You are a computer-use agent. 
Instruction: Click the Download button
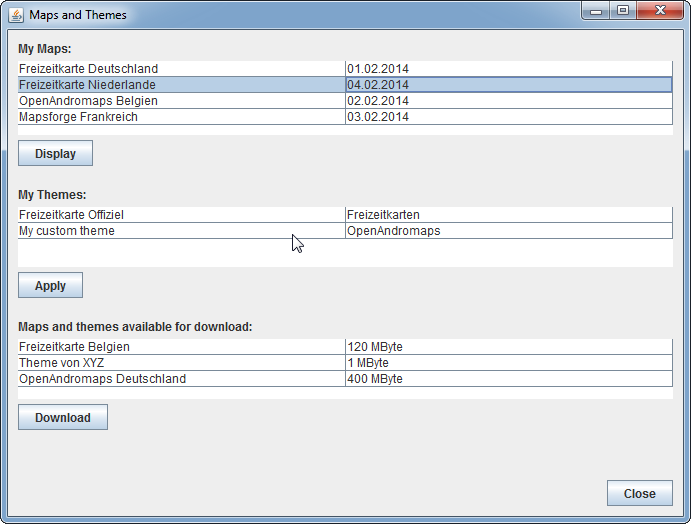point(62,417)
